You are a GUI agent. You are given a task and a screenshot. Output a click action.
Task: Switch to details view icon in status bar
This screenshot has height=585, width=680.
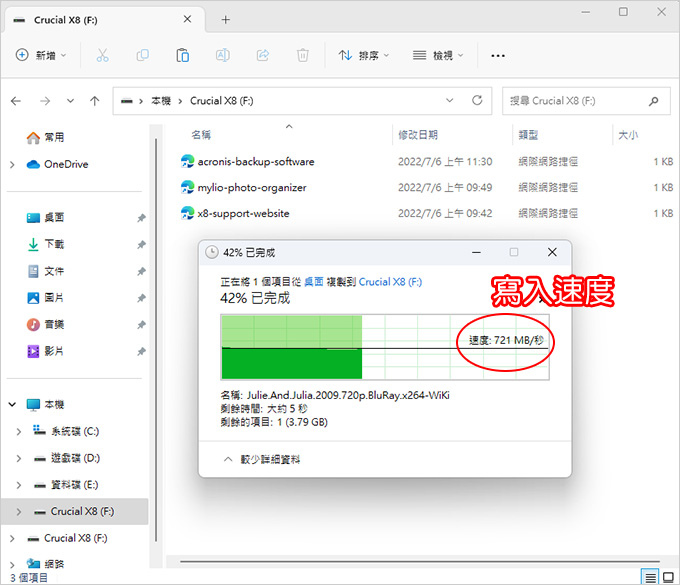tap(650, 577)
